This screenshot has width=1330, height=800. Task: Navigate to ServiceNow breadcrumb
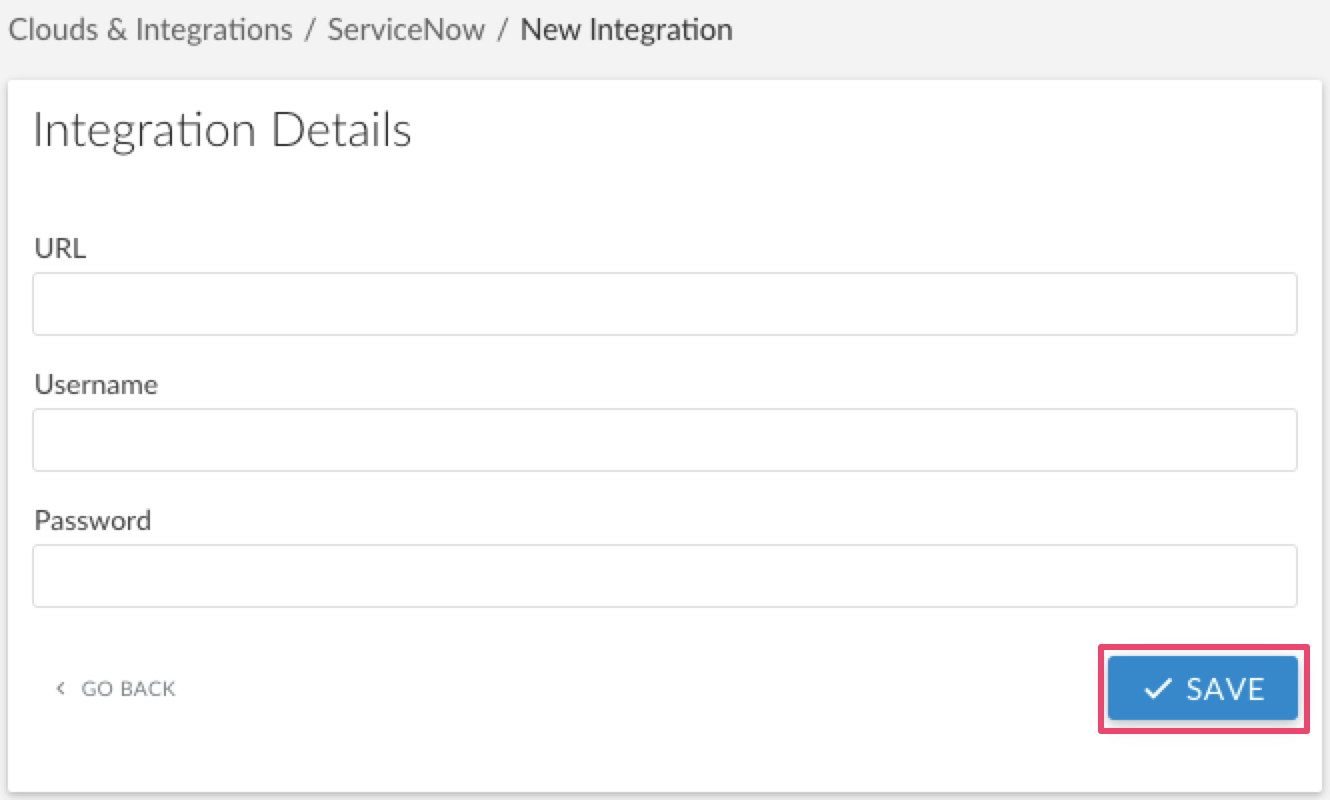click(406, 30)
